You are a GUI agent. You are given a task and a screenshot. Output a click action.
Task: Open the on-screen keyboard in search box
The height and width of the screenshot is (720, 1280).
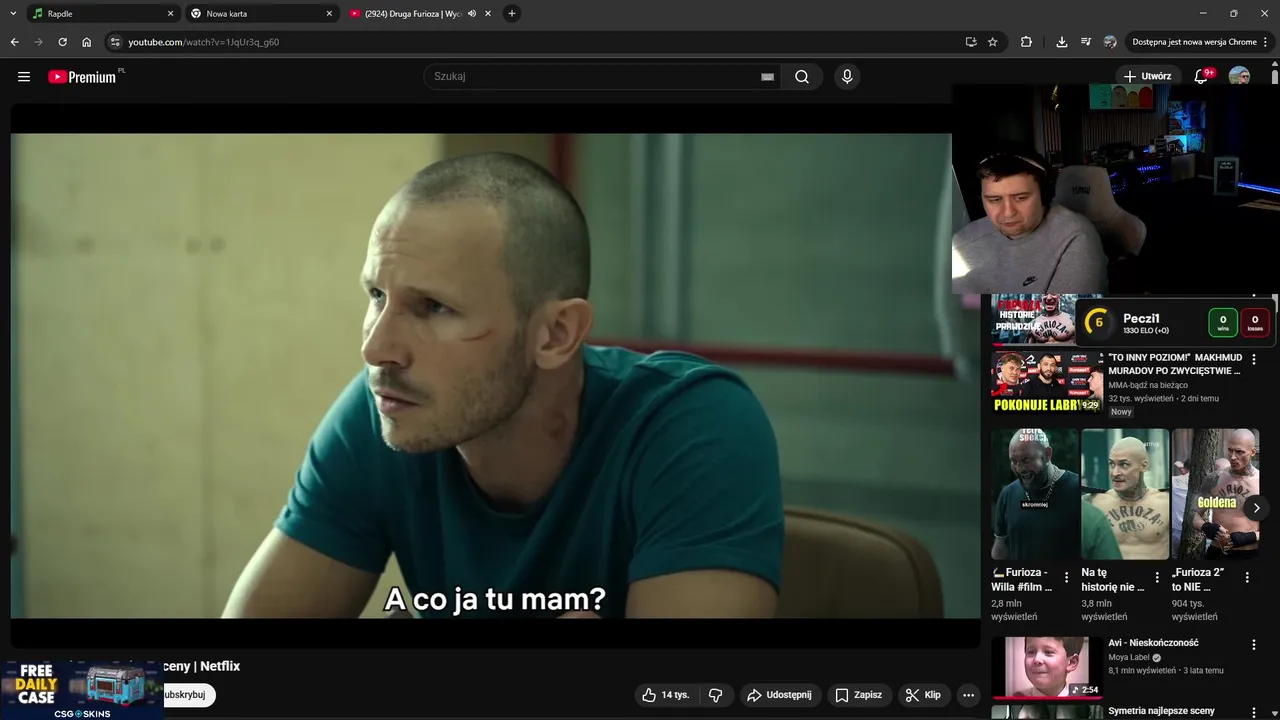tap(767, 77)
